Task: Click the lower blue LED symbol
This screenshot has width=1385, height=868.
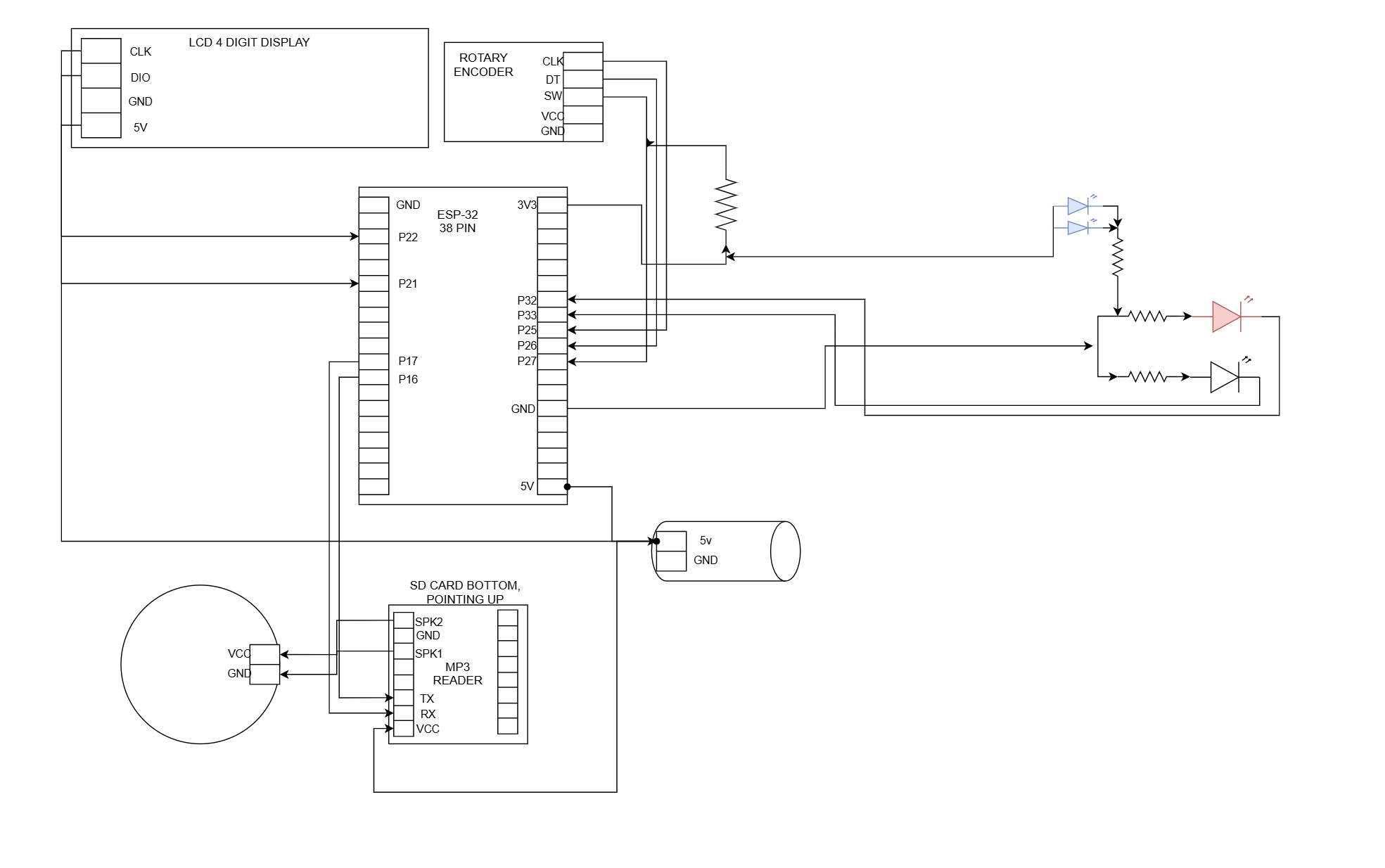Action: click(x=1078, y=227)
